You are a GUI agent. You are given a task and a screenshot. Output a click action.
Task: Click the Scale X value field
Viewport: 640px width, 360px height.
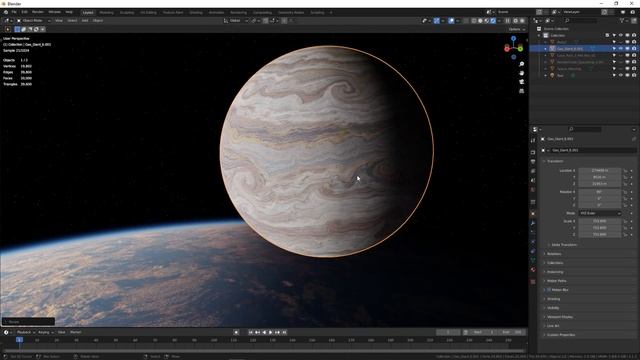(x=600, y=221)
